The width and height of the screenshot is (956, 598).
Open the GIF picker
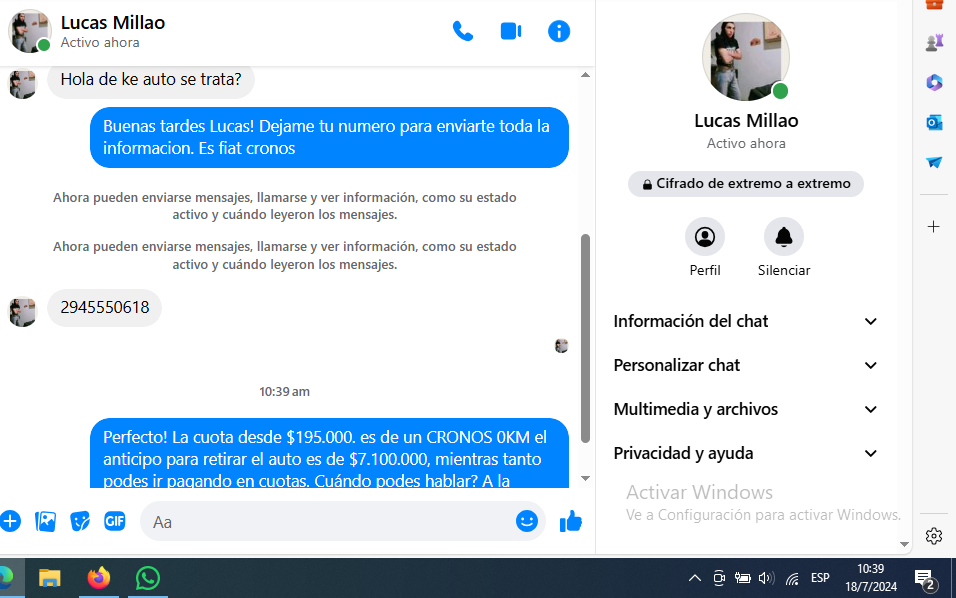click(x=115, y=521)
